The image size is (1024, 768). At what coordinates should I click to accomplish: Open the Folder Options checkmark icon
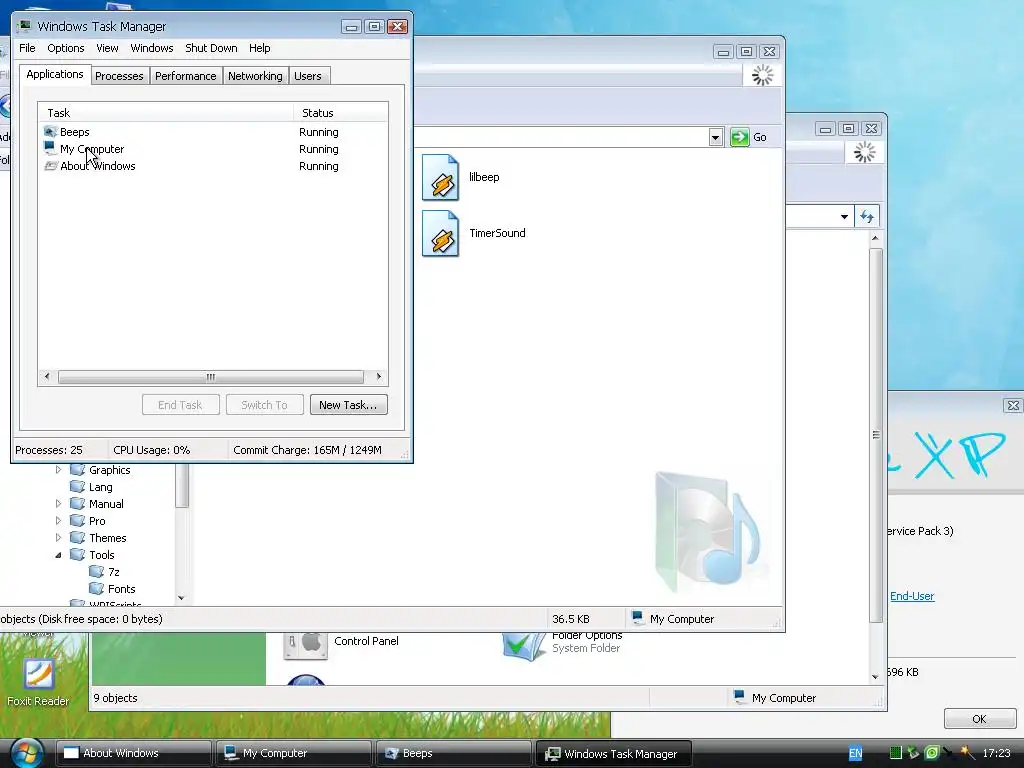[x=524, y=645]
